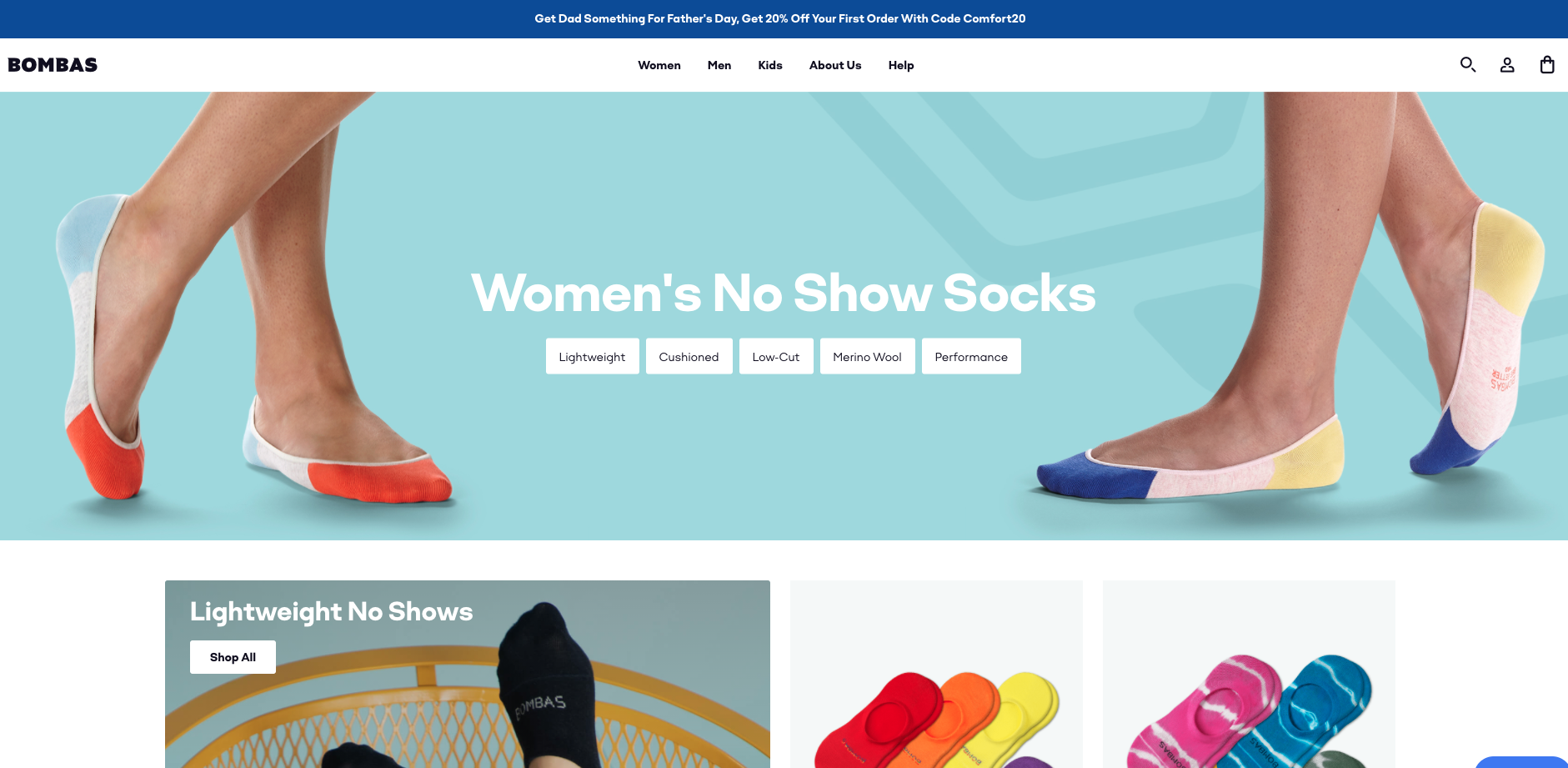Open the search magnifier icon
Viewport: 1568px width, 768px height.
(1468, 64)
